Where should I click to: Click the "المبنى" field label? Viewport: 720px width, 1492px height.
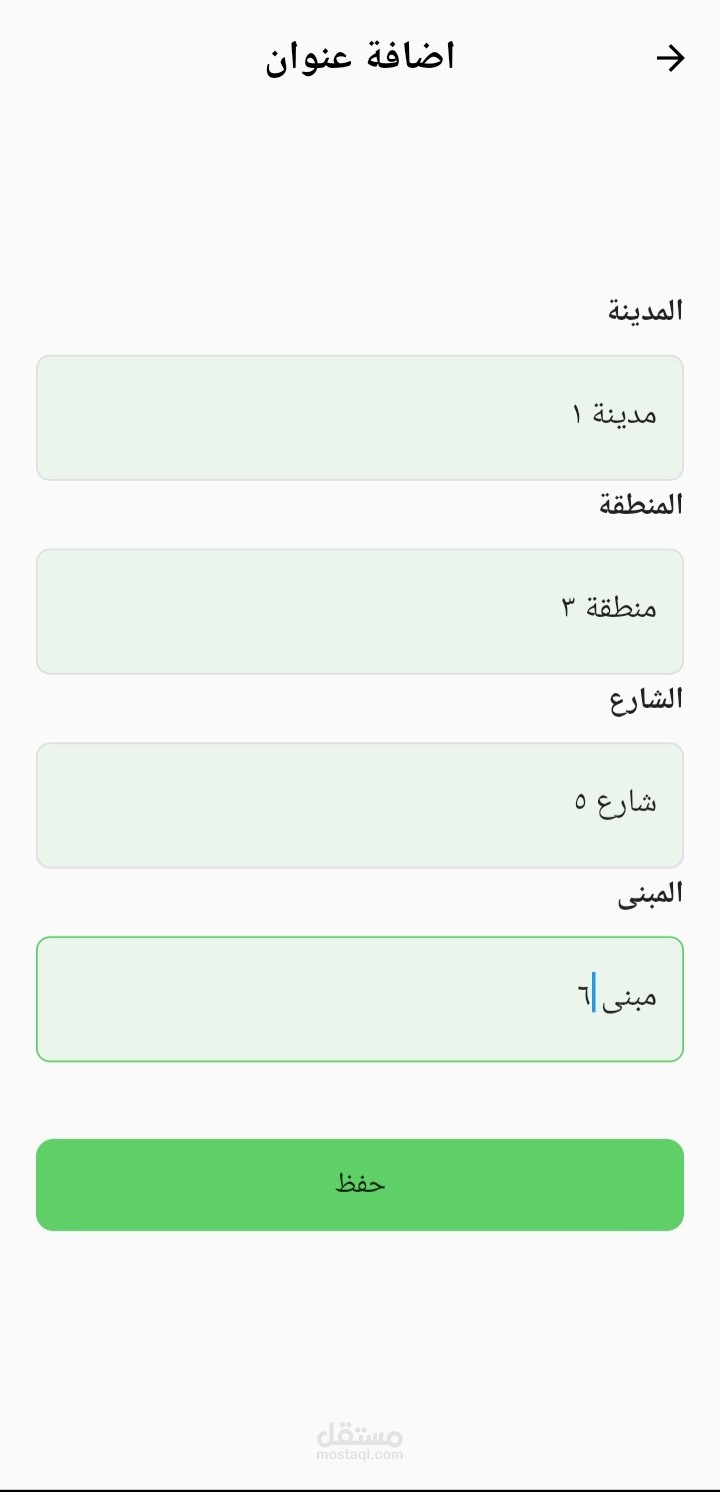pyautogui.click(x=649, y=893)
